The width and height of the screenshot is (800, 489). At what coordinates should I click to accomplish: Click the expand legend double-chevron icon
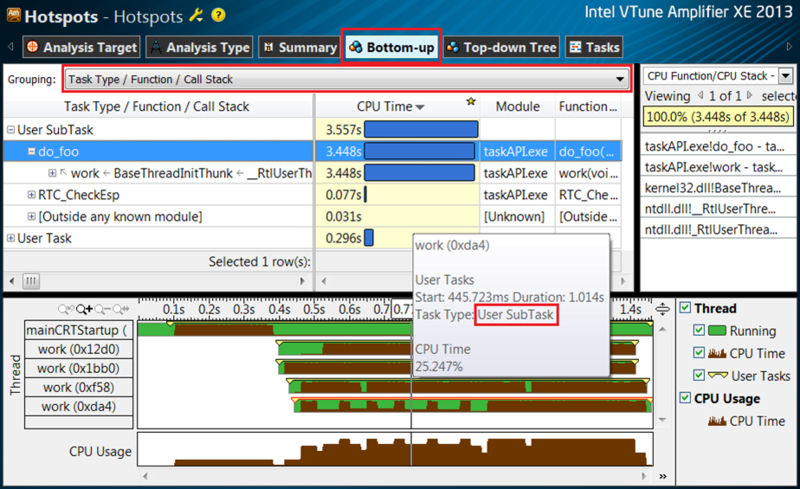(662, 476)
